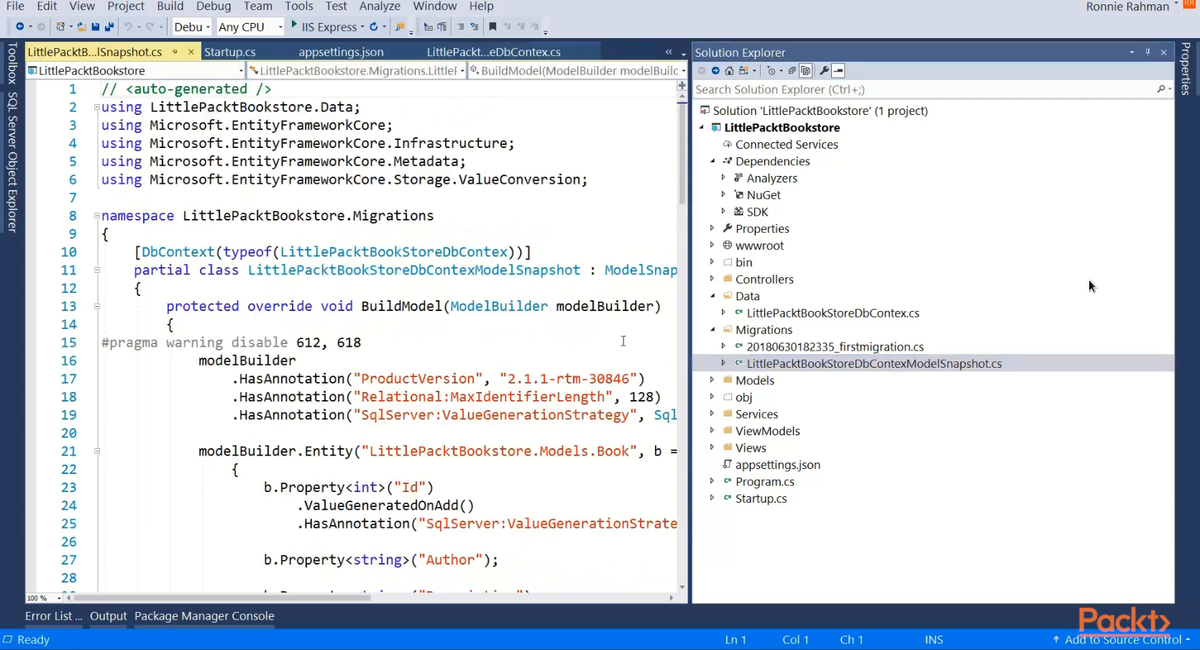This screenshot has width=1200, height=650.
Task: Click the Solution Explorer Forward icon
Action: (x=715, y=70)
